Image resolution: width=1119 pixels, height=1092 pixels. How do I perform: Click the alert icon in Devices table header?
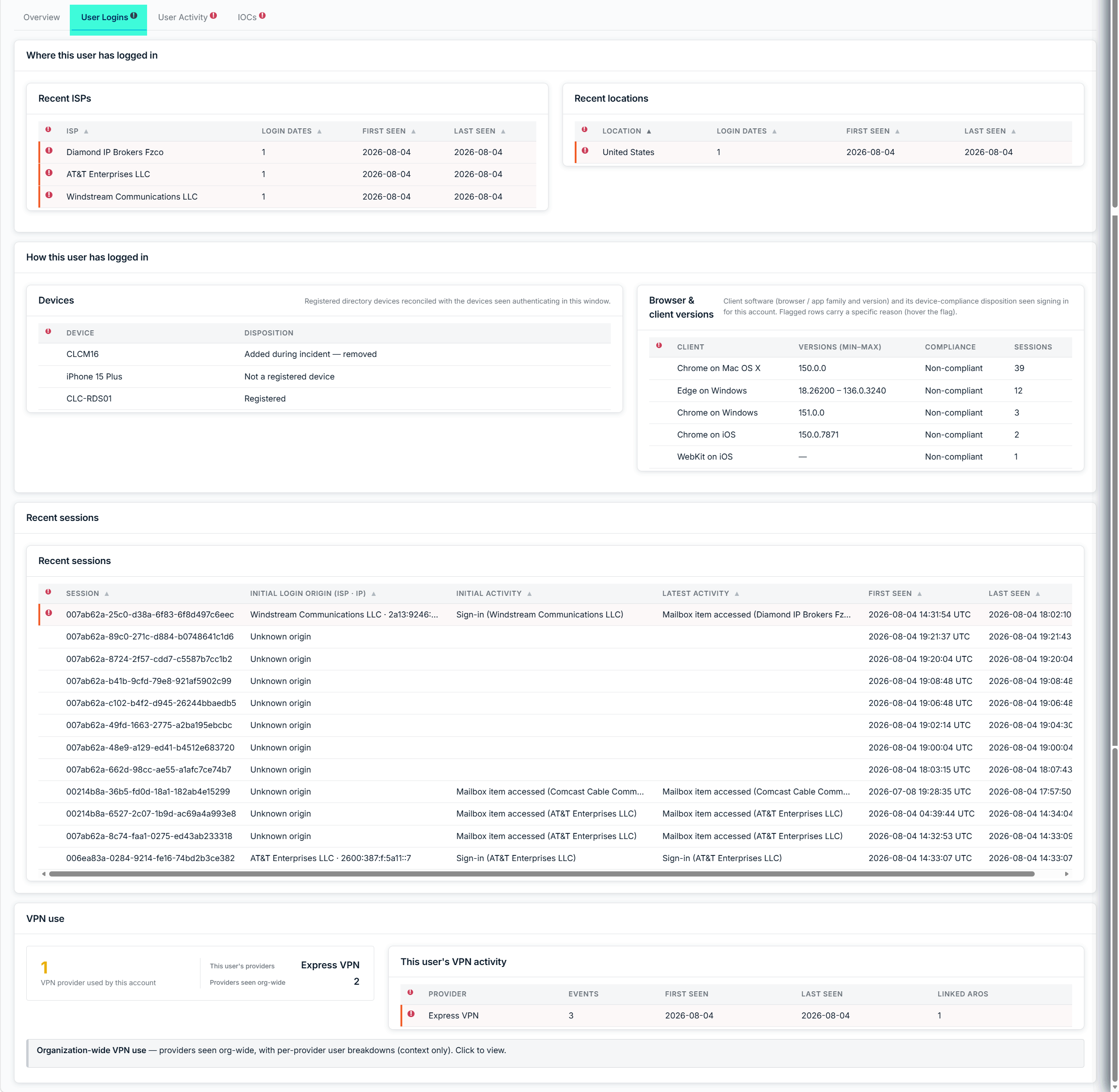48,332
